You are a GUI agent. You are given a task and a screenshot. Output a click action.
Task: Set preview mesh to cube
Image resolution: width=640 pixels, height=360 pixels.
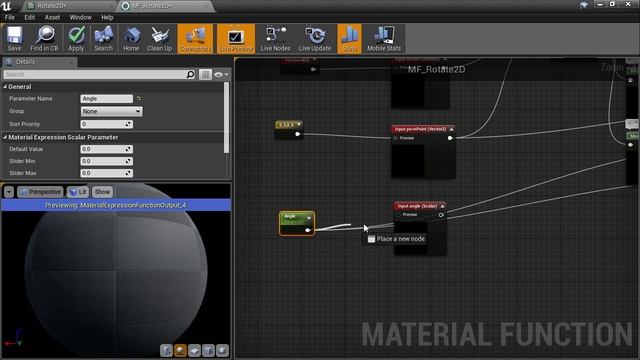click(x=208, y=351)
